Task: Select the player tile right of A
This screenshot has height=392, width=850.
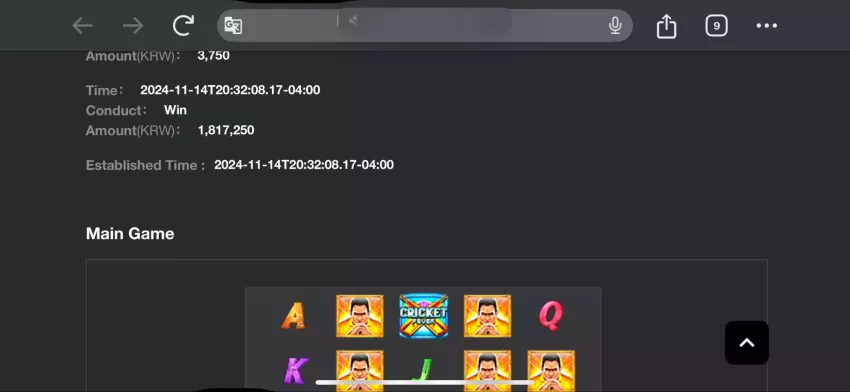Action: point(359,316)
